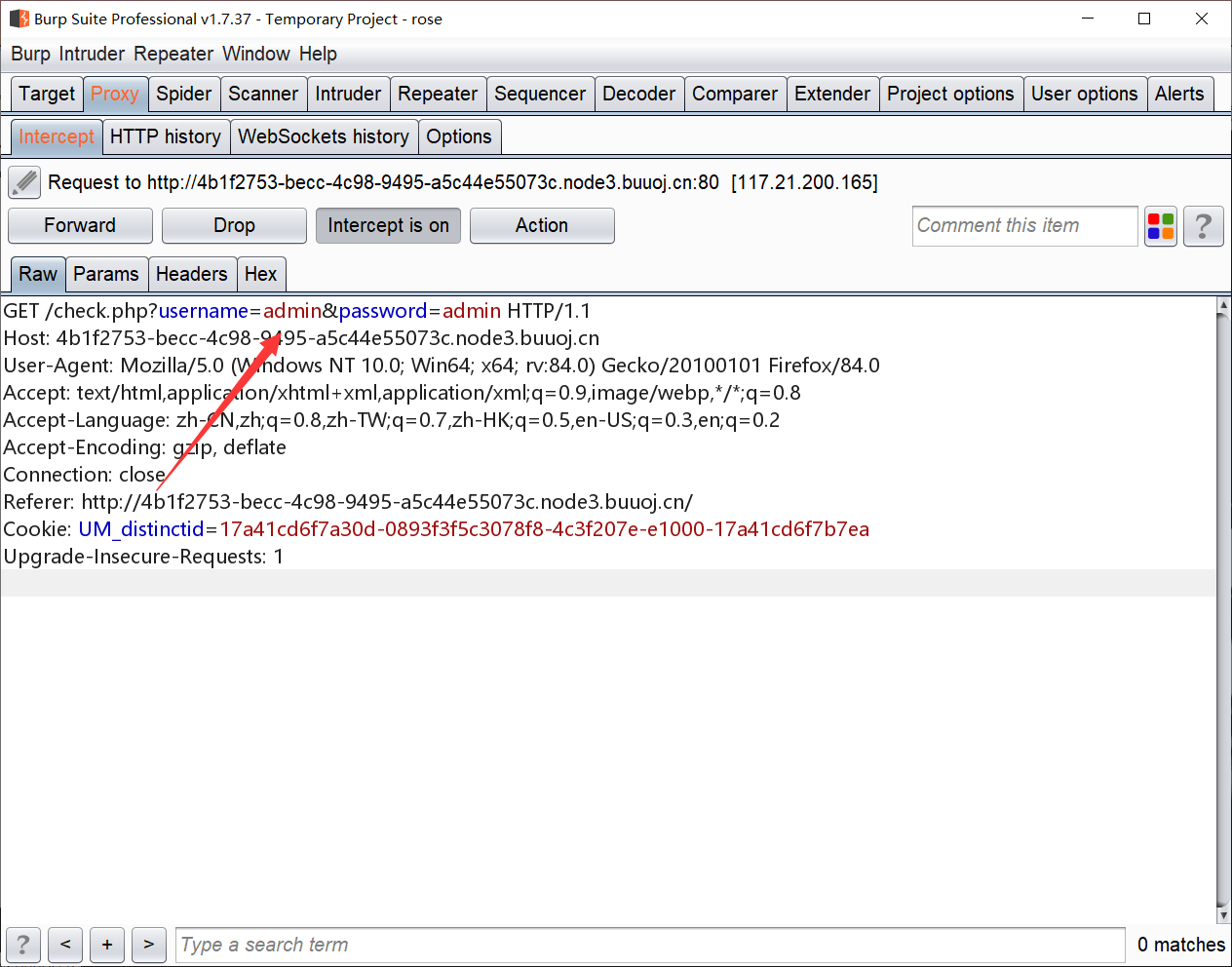Open the Intruder menu in menu bar
The height and width of the screenshot is (967, 1232).
(92, 54)
